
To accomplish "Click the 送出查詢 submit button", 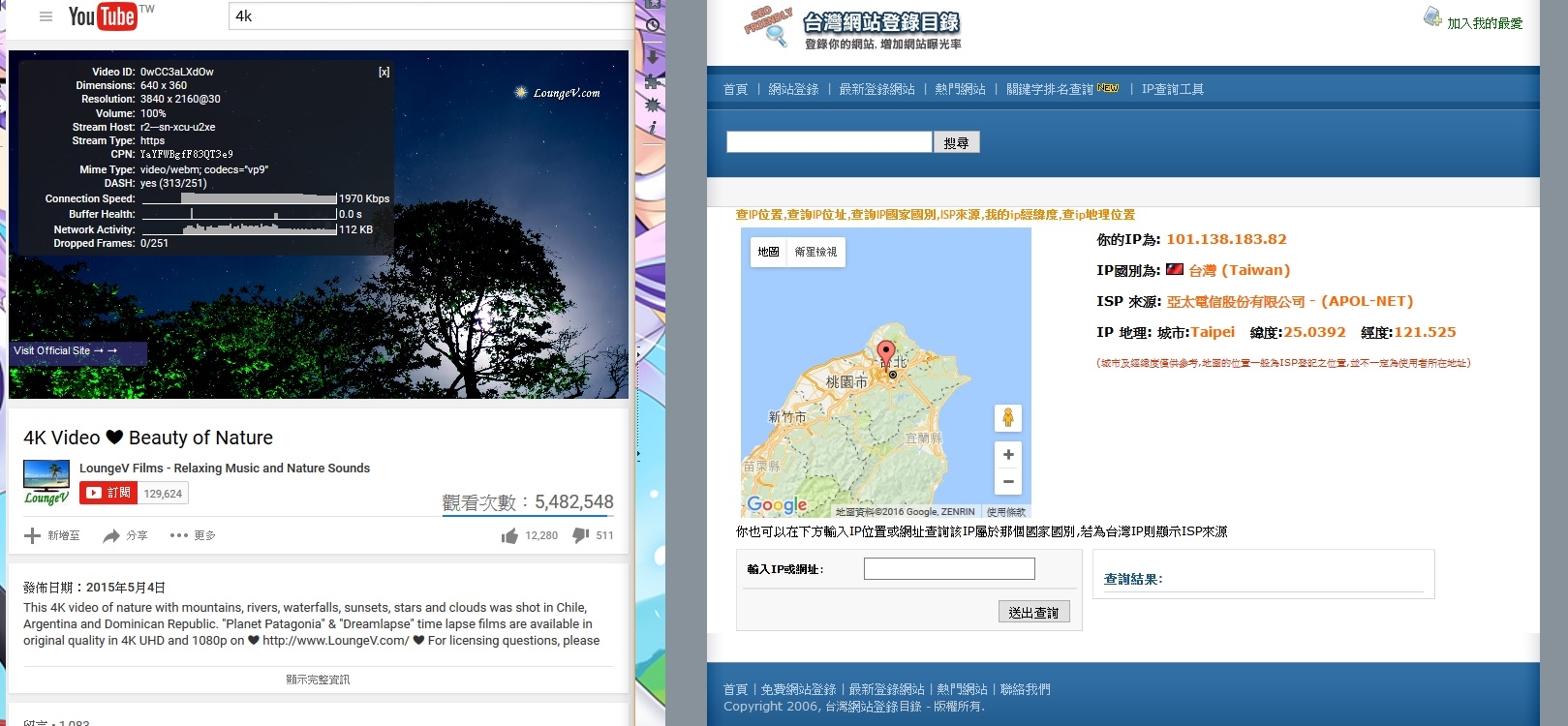I will pos(1033,612).
